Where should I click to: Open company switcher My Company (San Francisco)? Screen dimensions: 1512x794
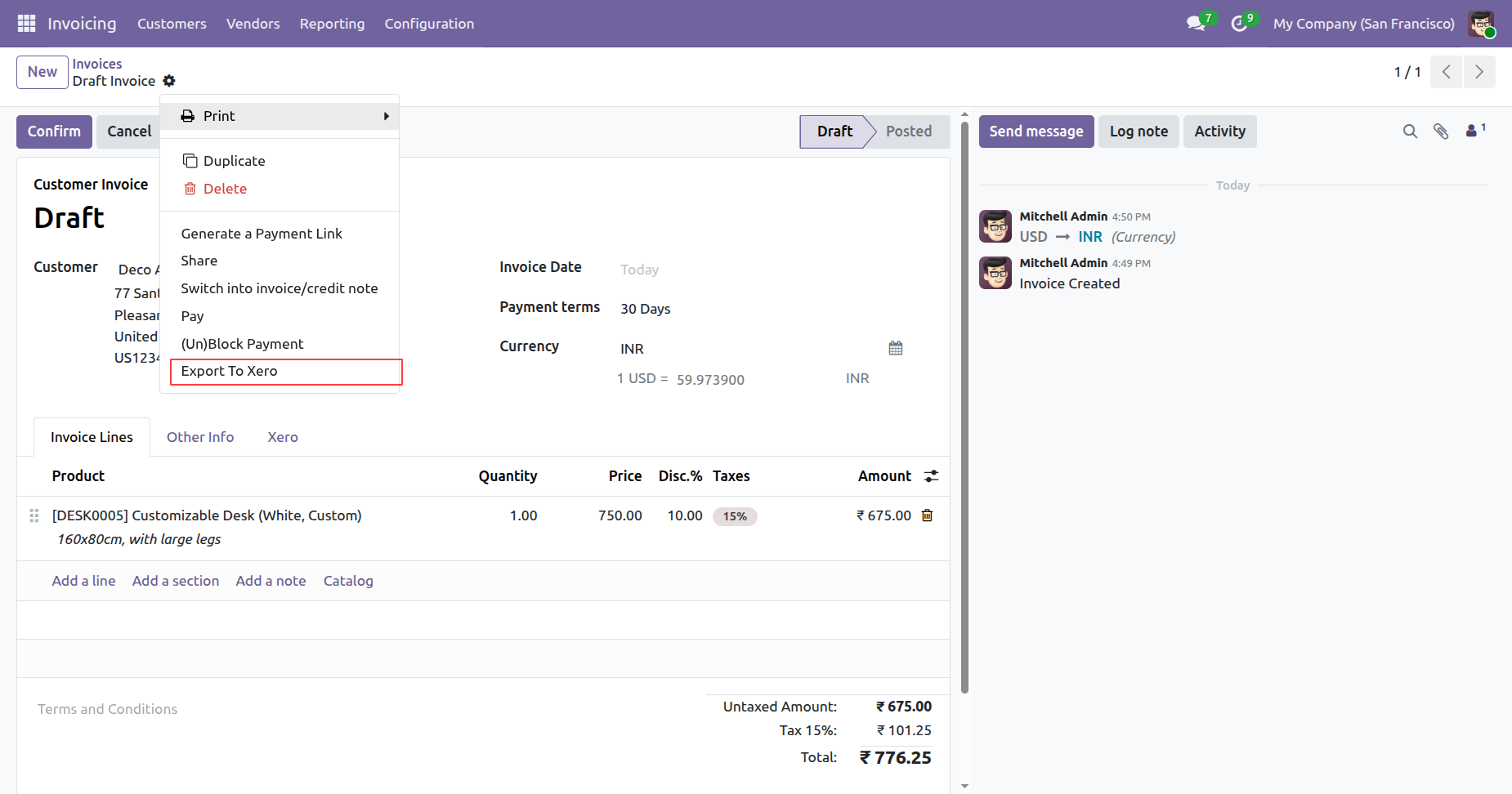pos(1364,24)
